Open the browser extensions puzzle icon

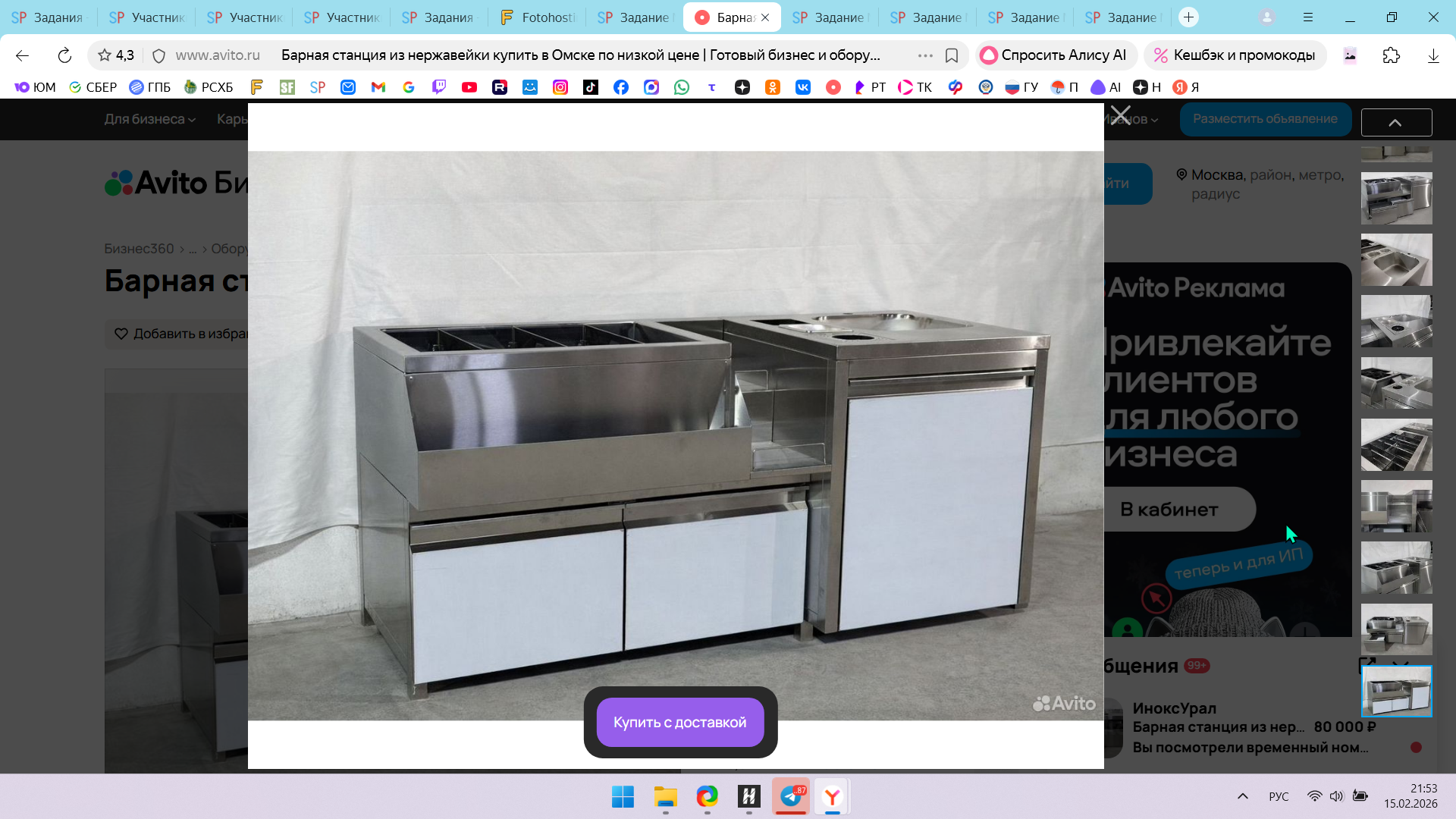(x=1391, y=55)
